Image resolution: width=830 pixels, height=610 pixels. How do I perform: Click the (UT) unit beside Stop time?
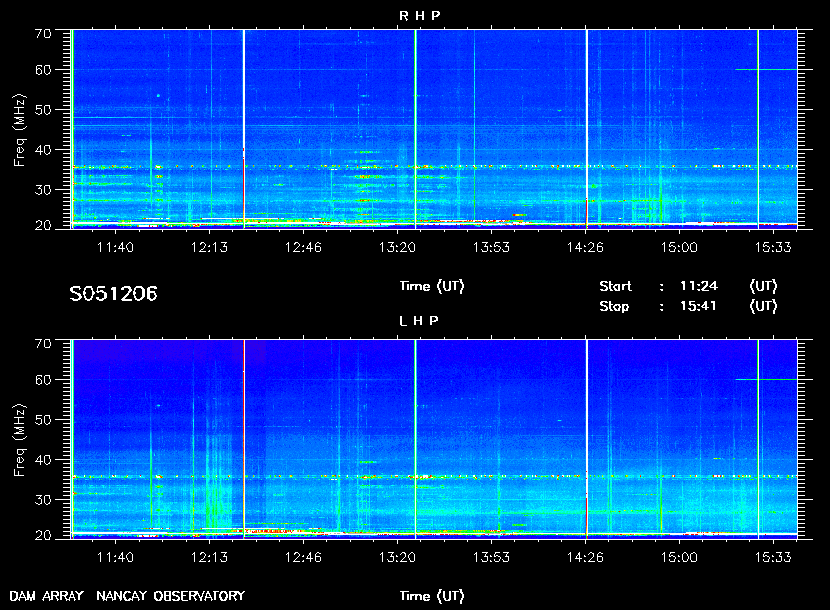click(763, 306)
